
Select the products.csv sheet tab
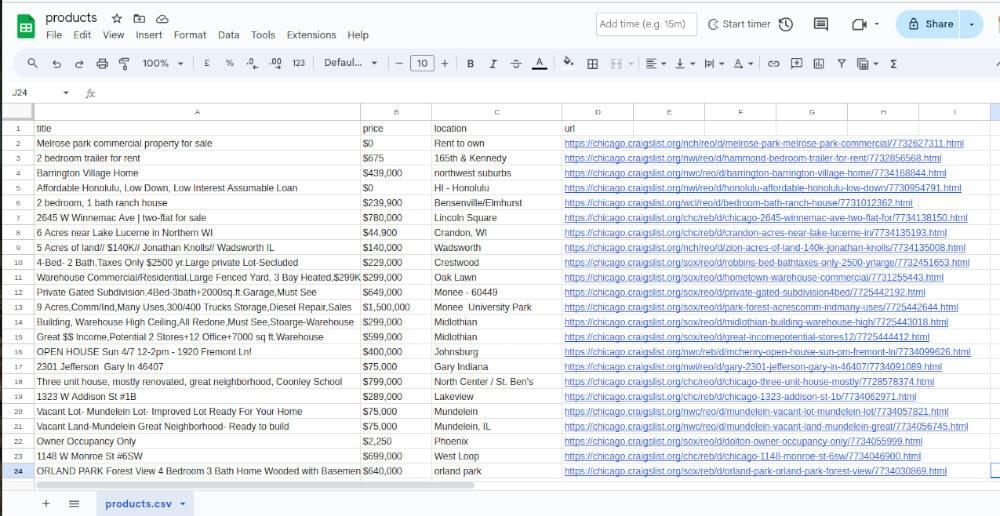point(138,504)
